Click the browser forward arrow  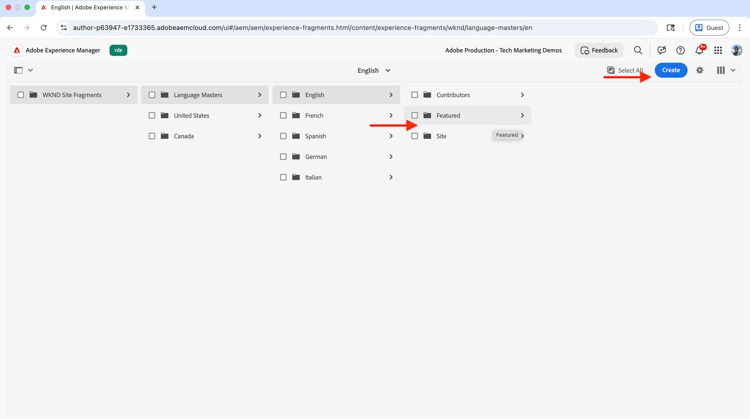pyautogui.click(x=27, y=28)
